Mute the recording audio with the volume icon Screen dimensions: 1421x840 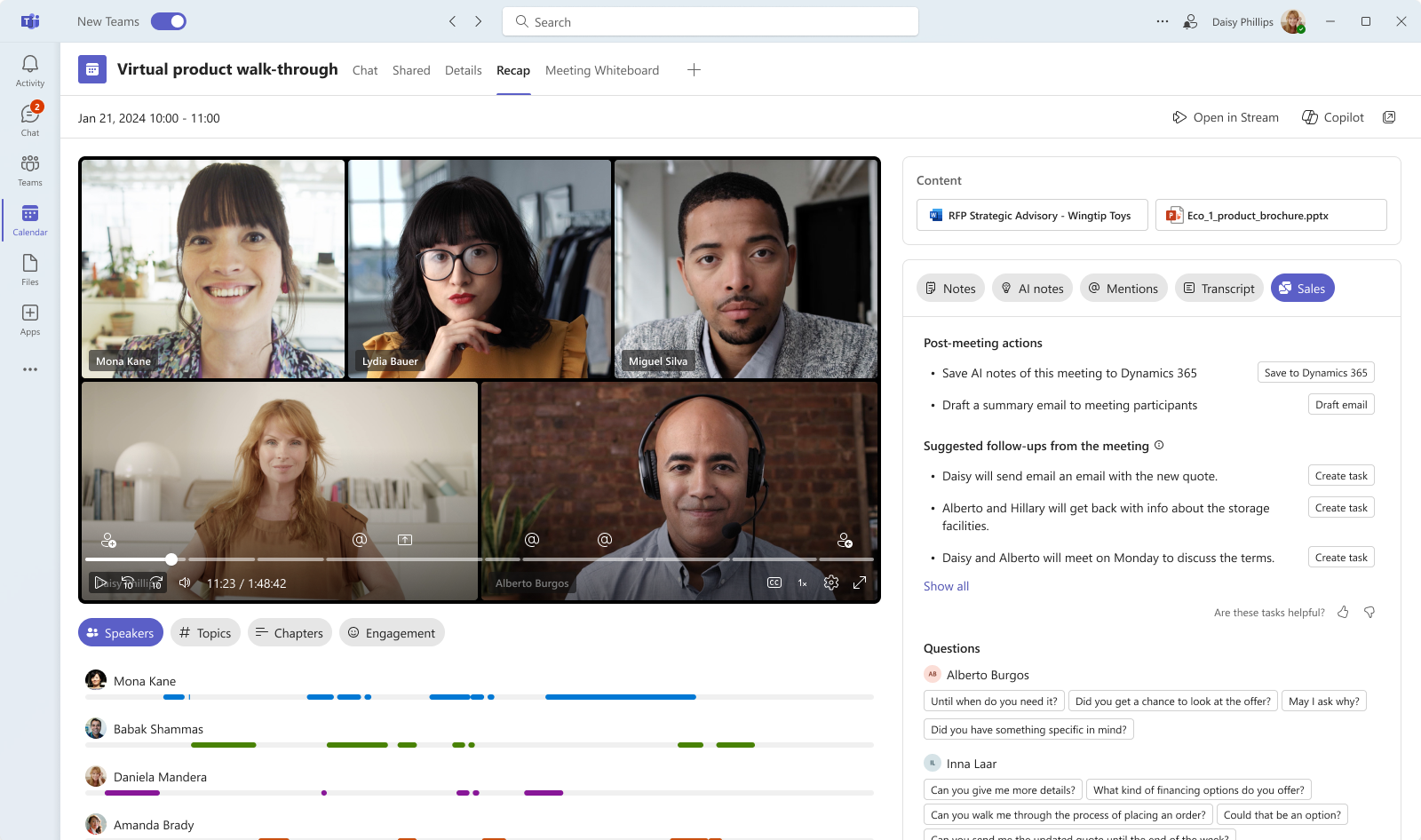point(184,582)
